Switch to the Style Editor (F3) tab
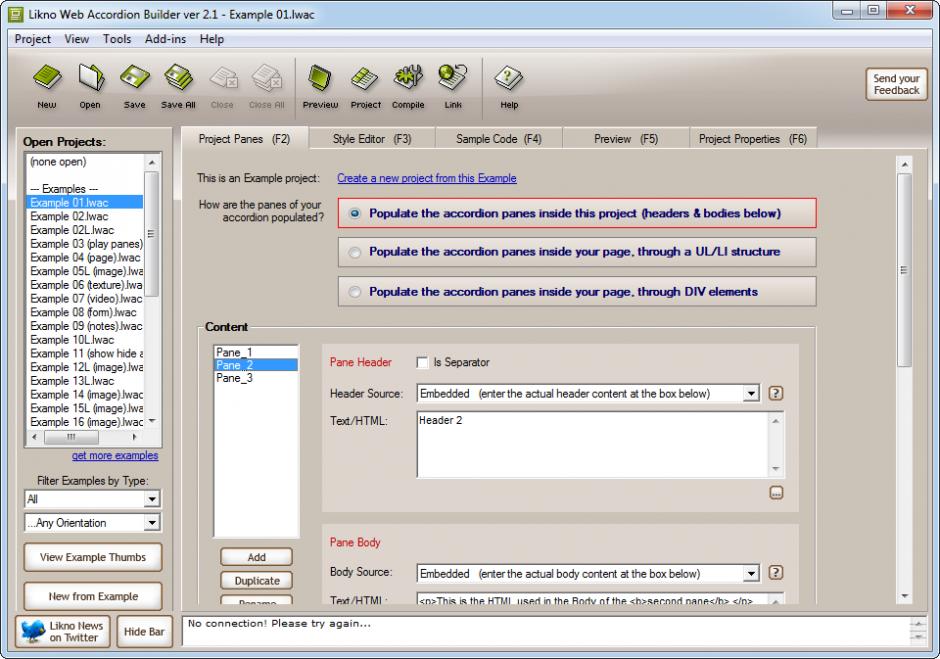Screen dimensions: 940x659 [372, 139]
